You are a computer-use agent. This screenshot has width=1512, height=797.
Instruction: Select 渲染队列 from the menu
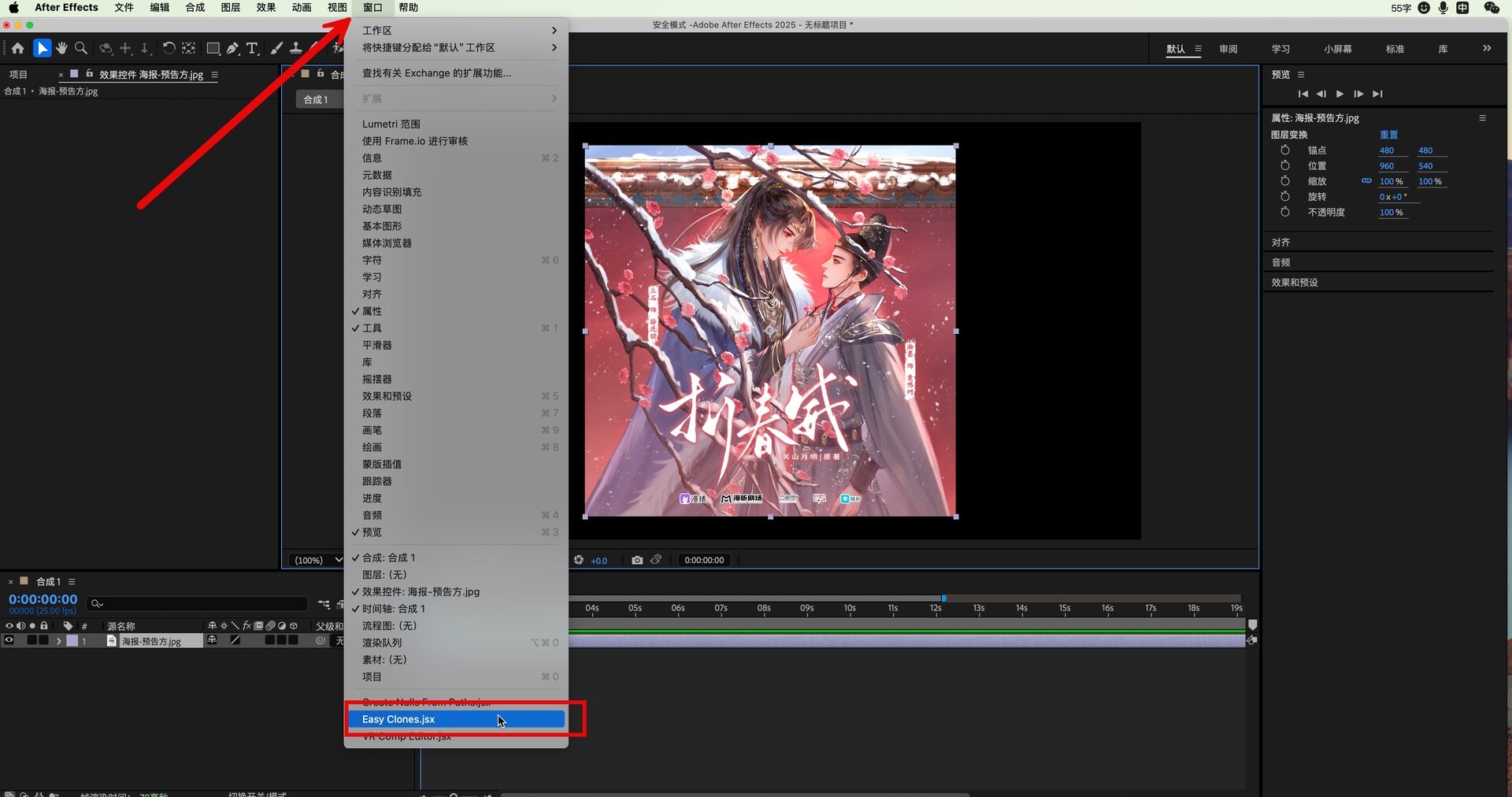click(x=457, y=643)
